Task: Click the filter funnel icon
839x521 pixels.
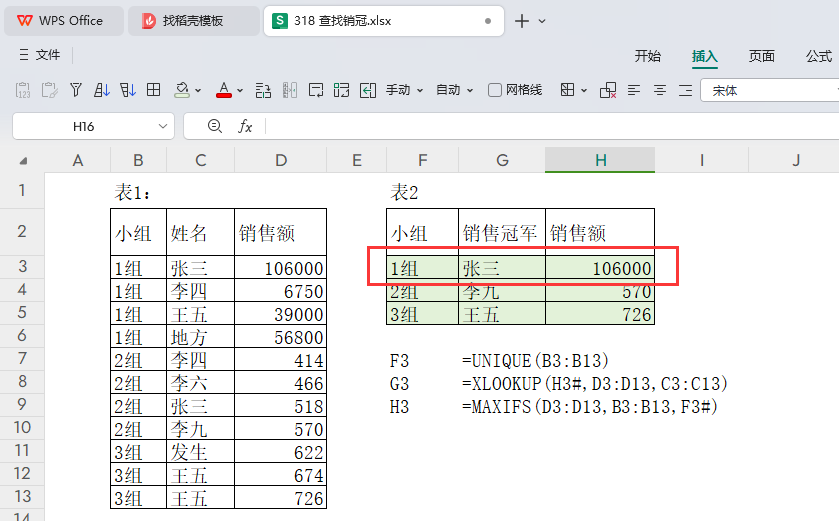Action: pyautogui.click(x=75, y=90)
